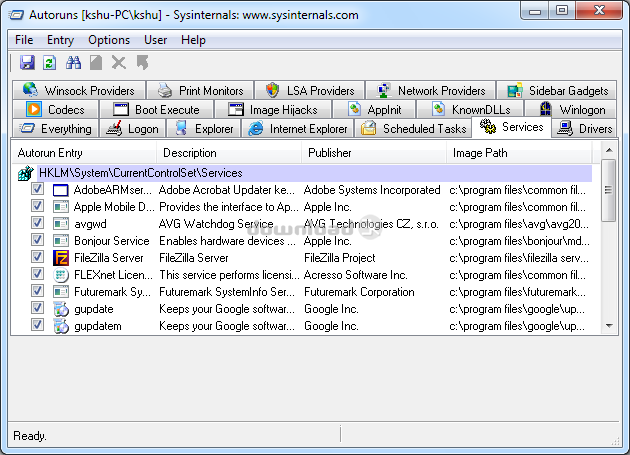Uncheck the AdobeARMservice checkbox

(37, 189)
